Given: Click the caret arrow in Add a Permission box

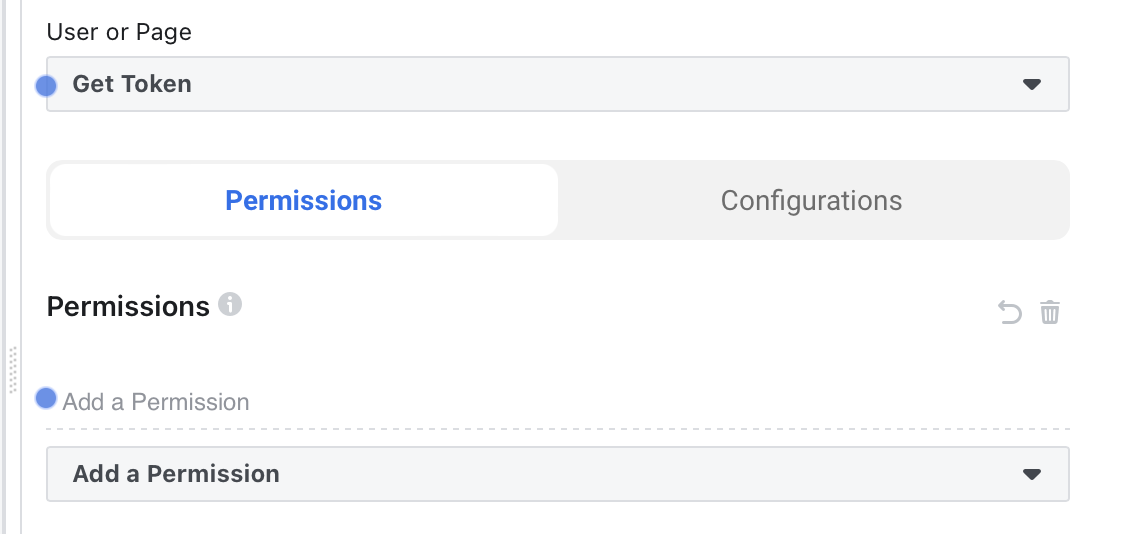Looking at the screenshot, I should tap(1032, 474).
